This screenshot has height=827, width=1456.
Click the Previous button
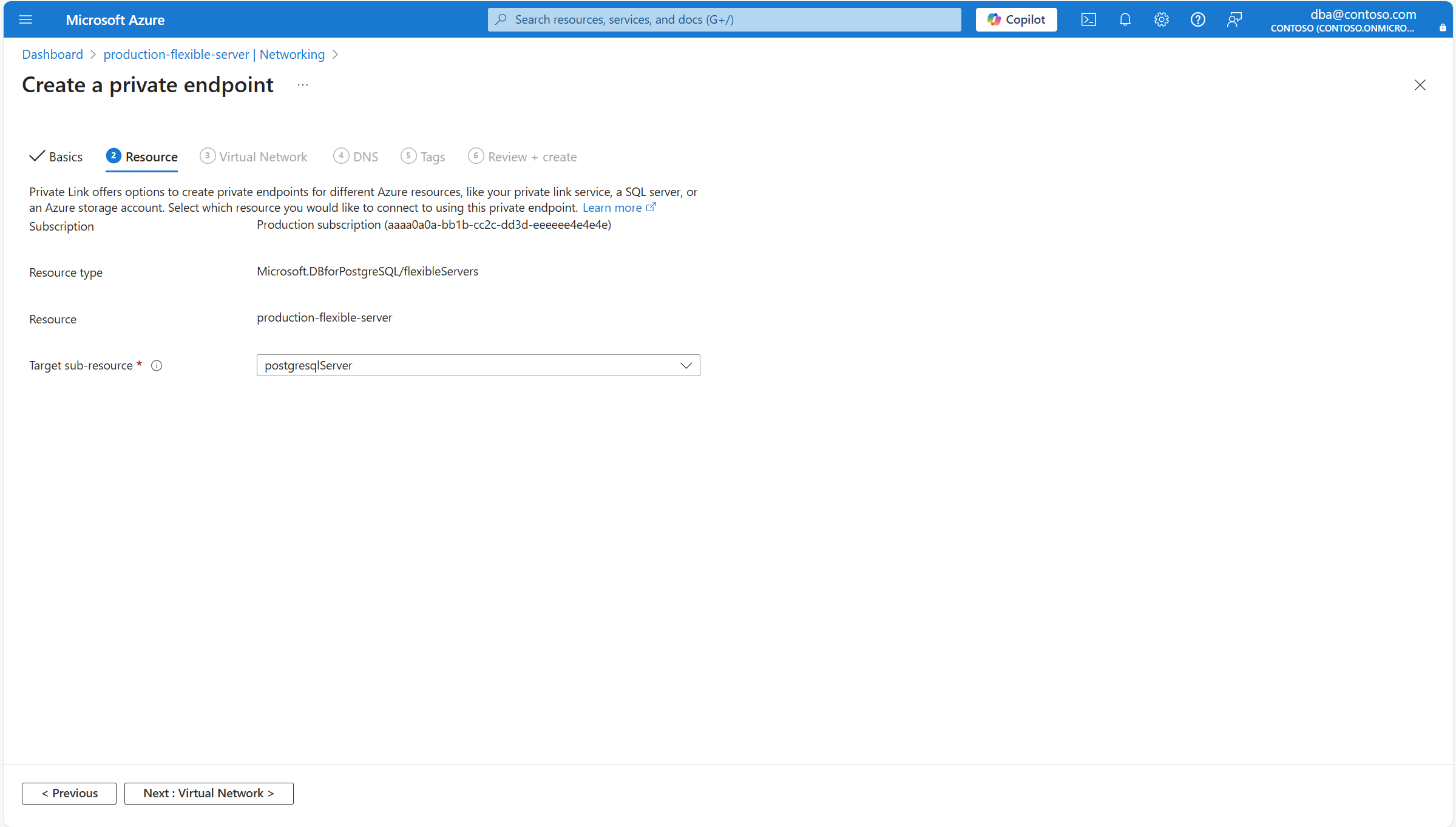click(69, 793)
